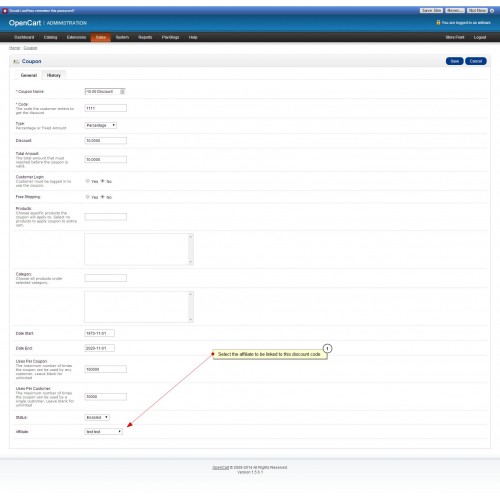Switch to the History tab
Screen dimensions: 500x500
pos(54,75)
